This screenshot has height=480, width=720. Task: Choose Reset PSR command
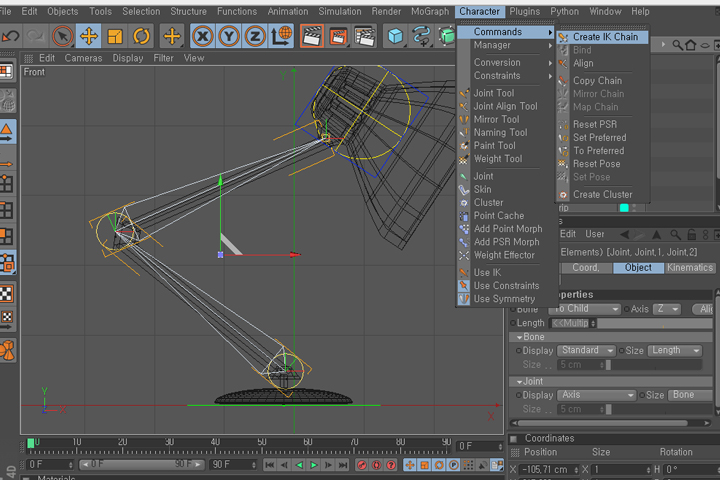pyautogui.click(x=595, y=124)
